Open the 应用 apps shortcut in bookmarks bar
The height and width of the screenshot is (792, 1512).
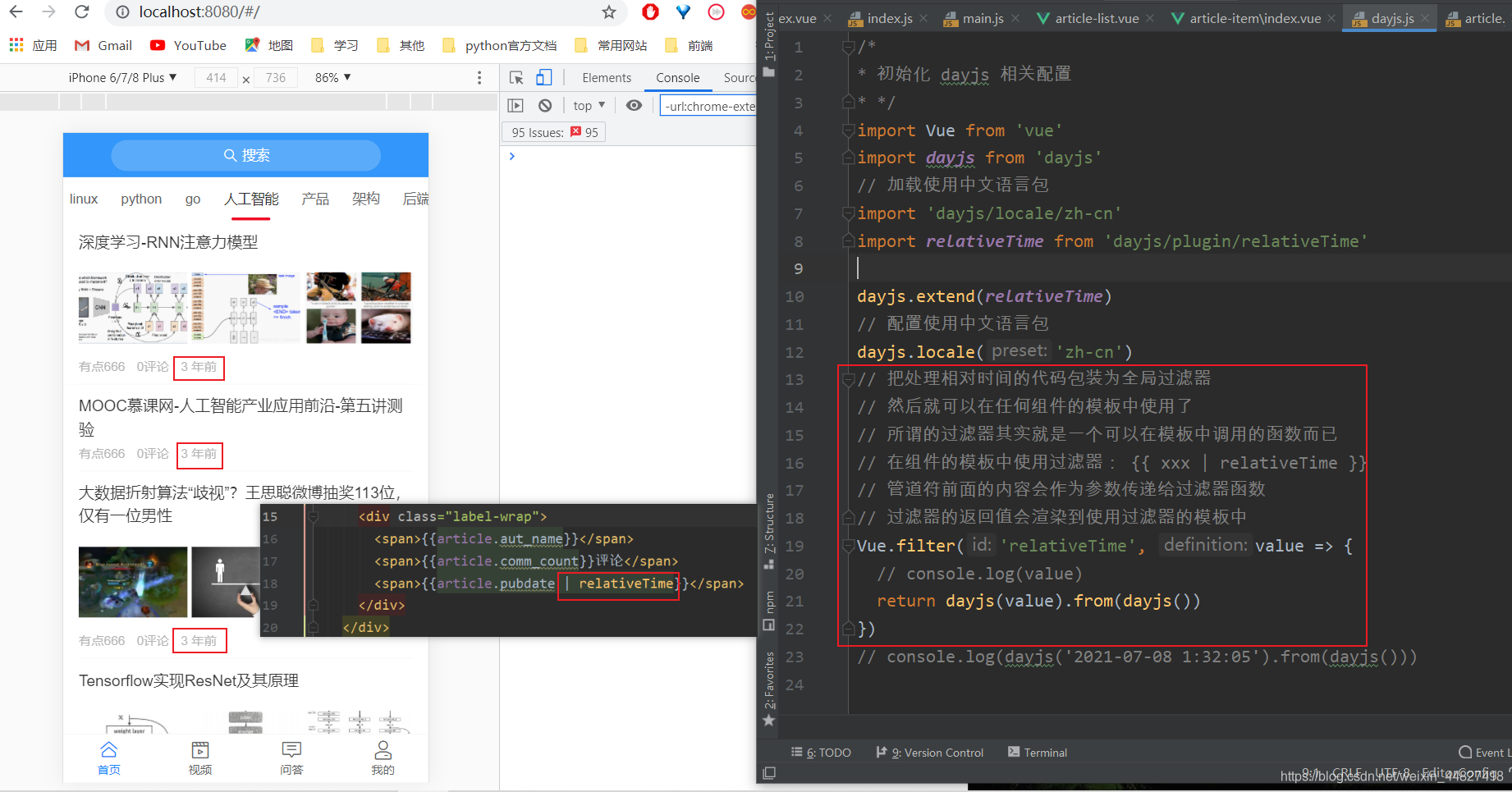pyautogui.click(x=33, y=45)
